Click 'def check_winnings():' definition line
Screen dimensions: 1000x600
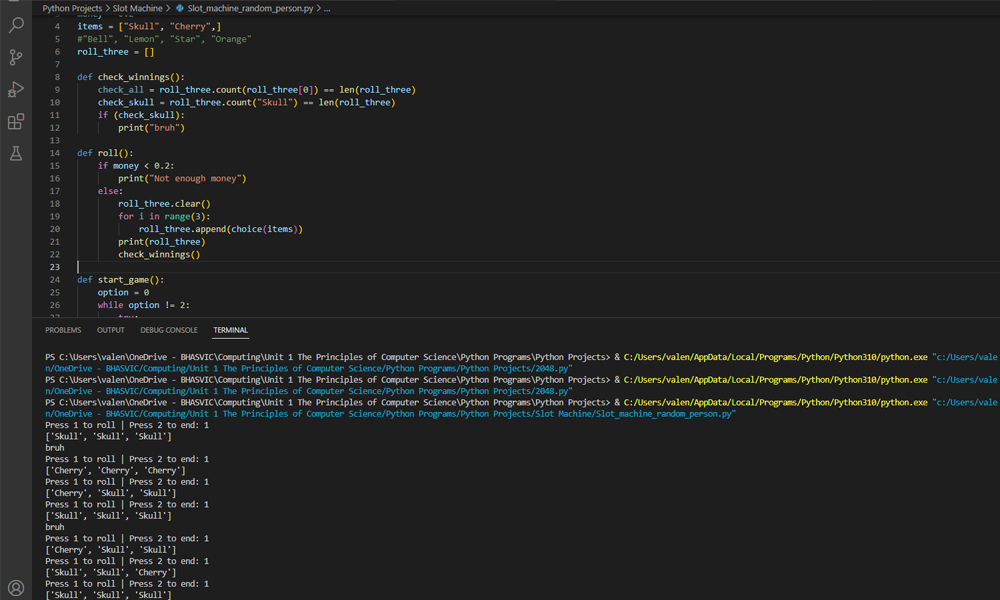click(x=131, y=77)
